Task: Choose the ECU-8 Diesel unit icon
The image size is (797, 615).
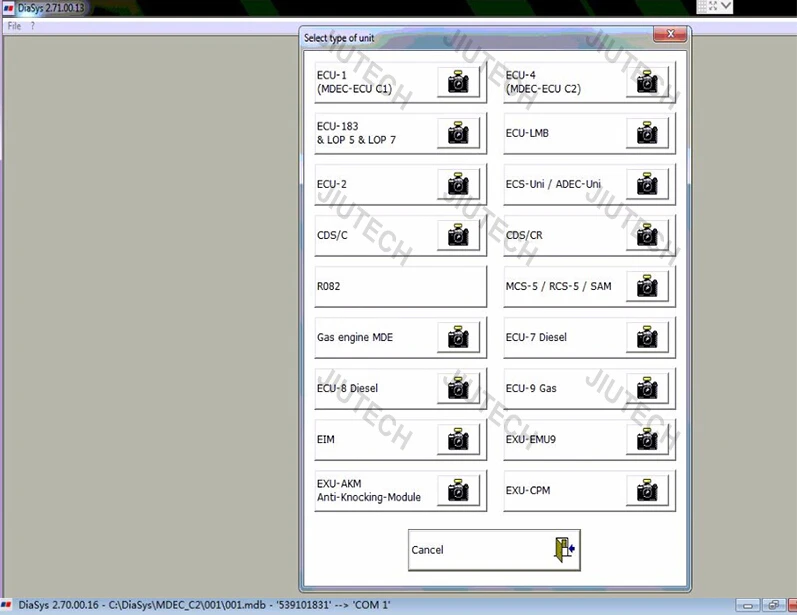Action: [458, 389]
